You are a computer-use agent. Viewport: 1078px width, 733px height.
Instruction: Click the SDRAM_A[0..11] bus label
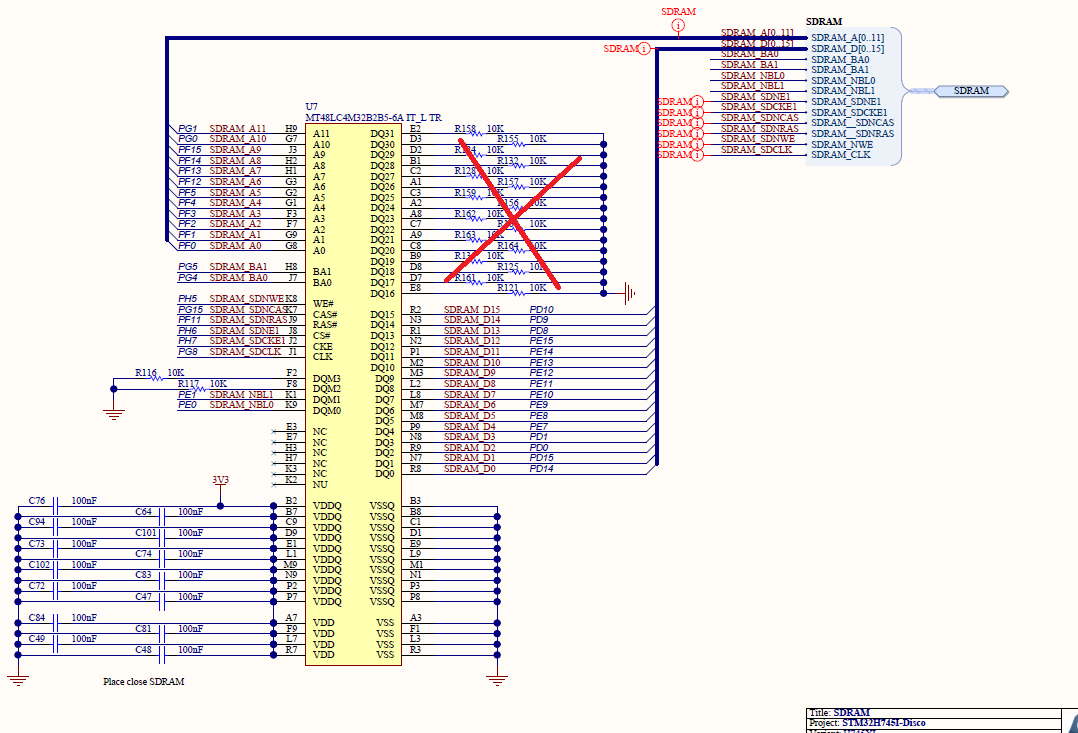tap(756, 33)
